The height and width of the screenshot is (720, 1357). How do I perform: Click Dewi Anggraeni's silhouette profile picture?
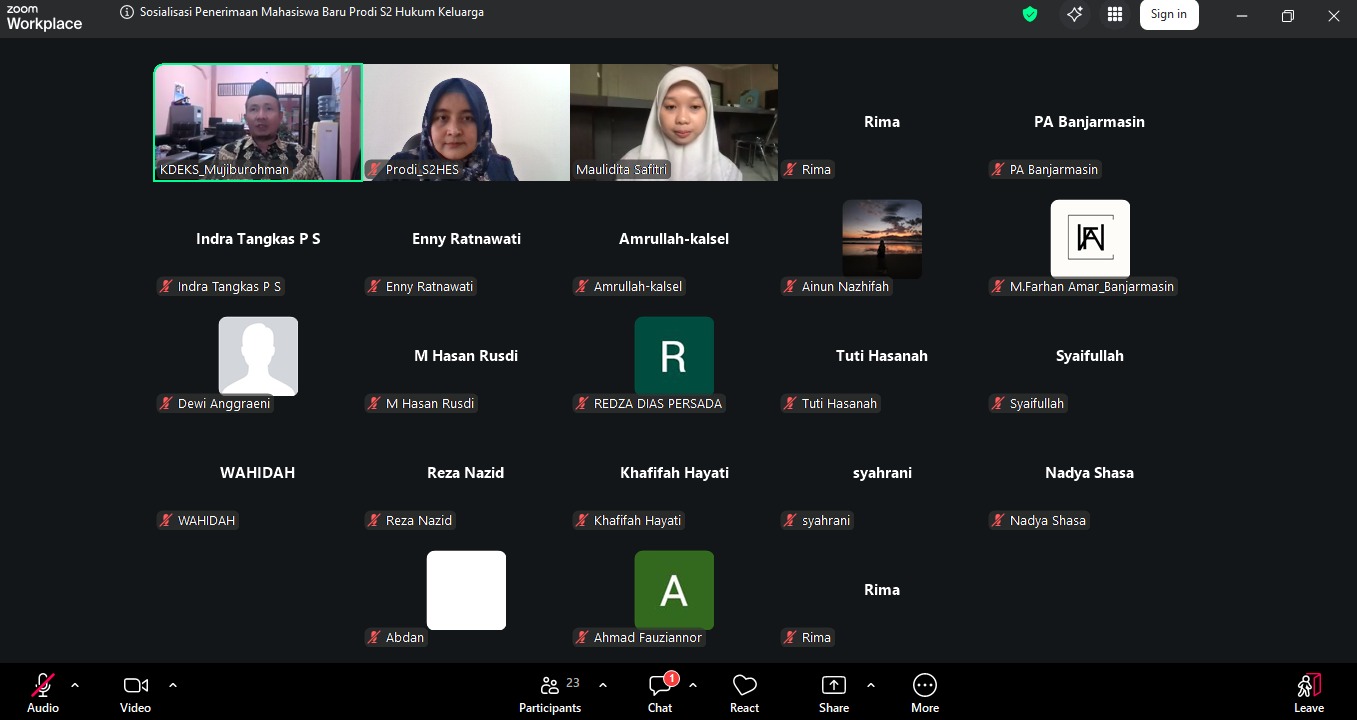click(x=258, y=356)
